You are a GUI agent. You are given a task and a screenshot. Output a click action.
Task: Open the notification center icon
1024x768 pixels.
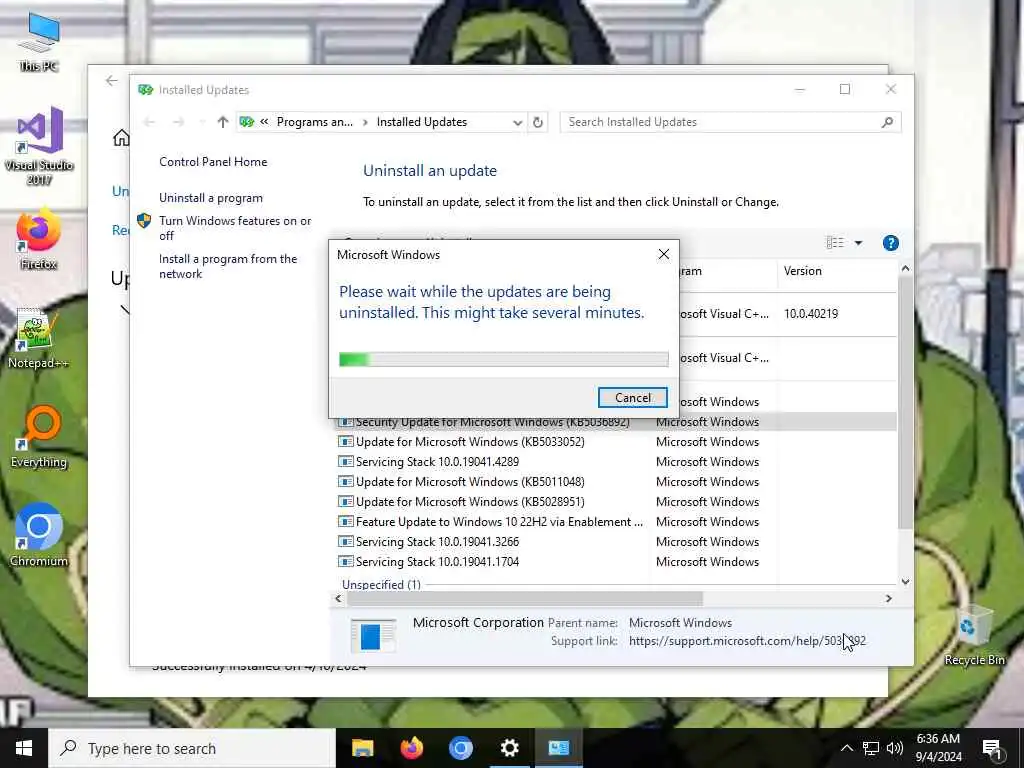pos(992,748)
